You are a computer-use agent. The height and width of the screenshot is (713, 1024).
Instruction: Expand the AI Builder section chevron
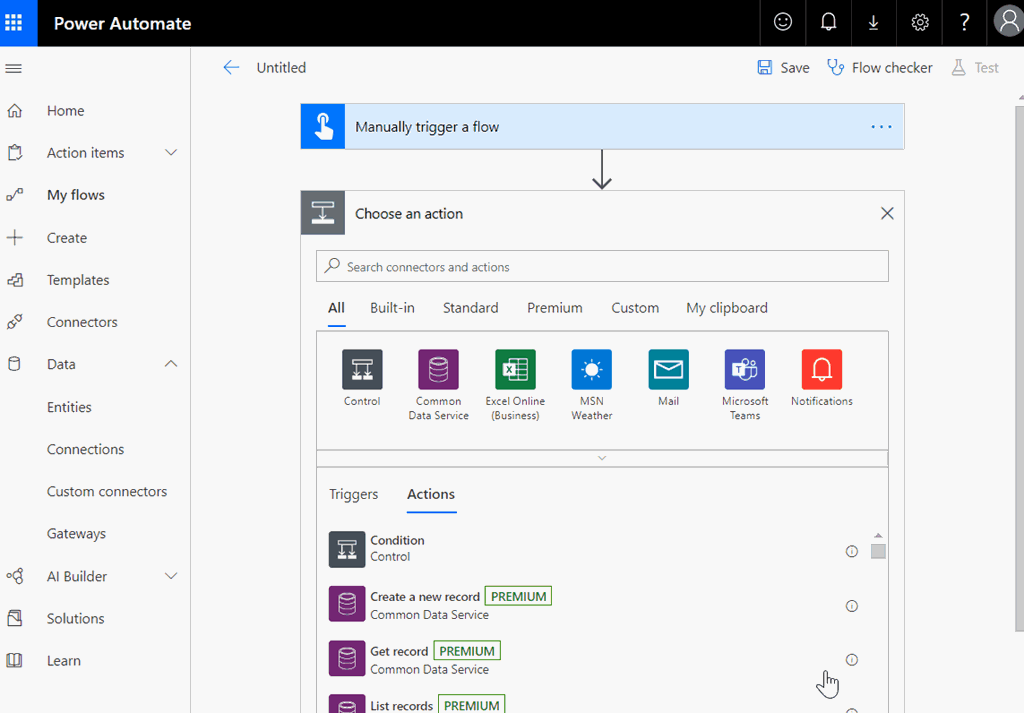point(171,576)
